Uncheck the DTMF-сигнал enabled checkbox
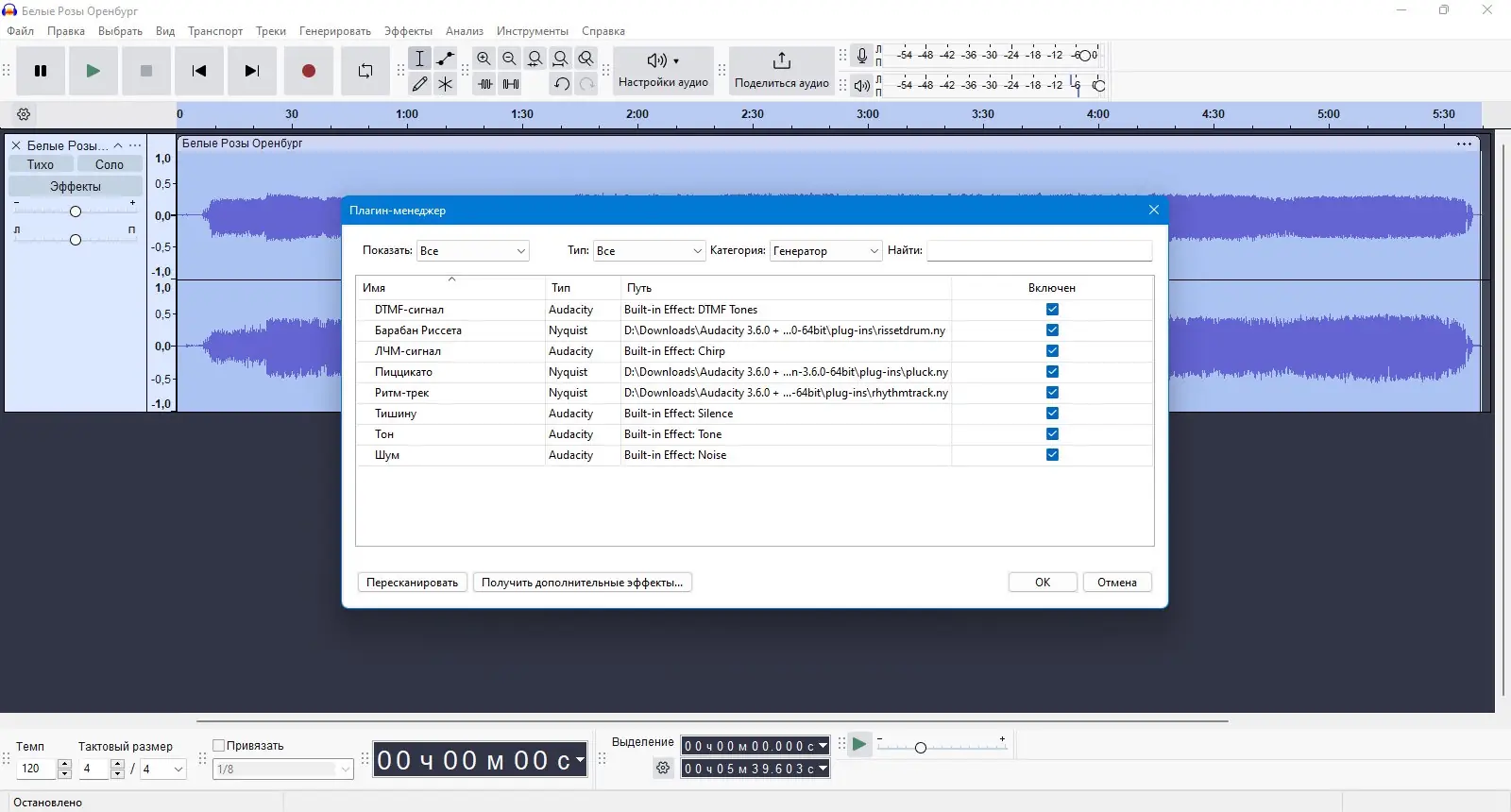 tap(1052, 310)
